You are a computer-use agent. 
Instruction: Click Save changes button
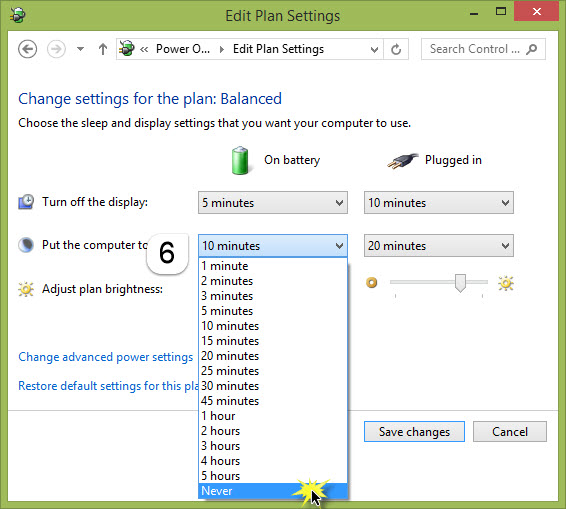(x=414, y=432)
